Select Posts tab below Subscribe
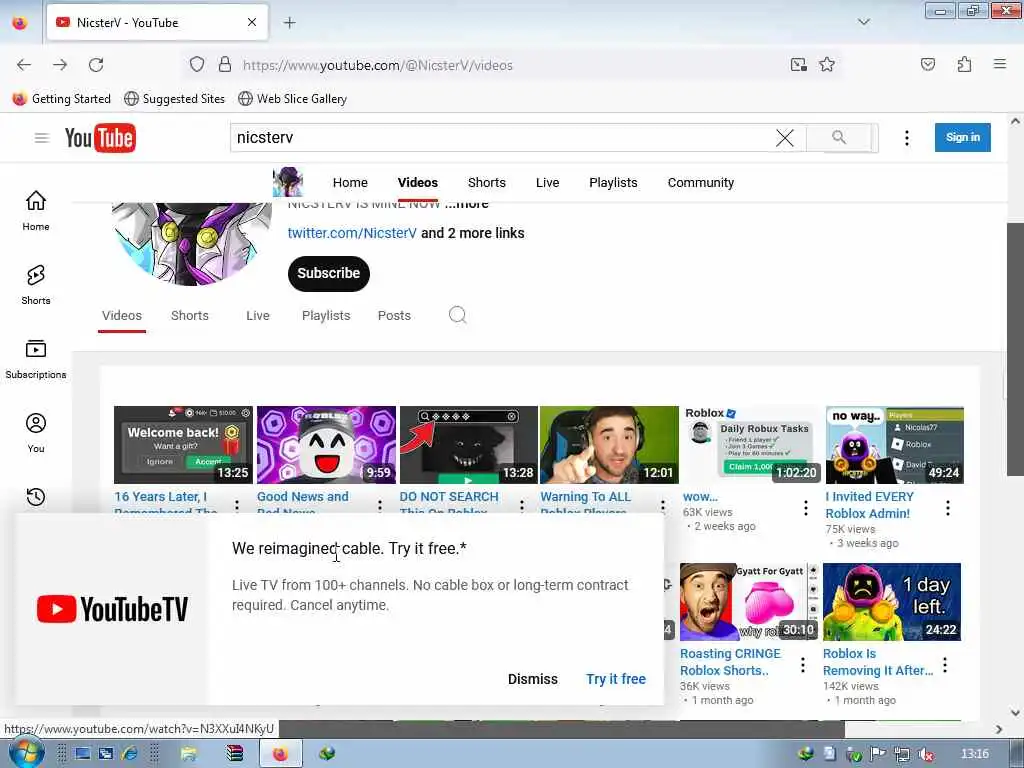 (x=394, y=315)
